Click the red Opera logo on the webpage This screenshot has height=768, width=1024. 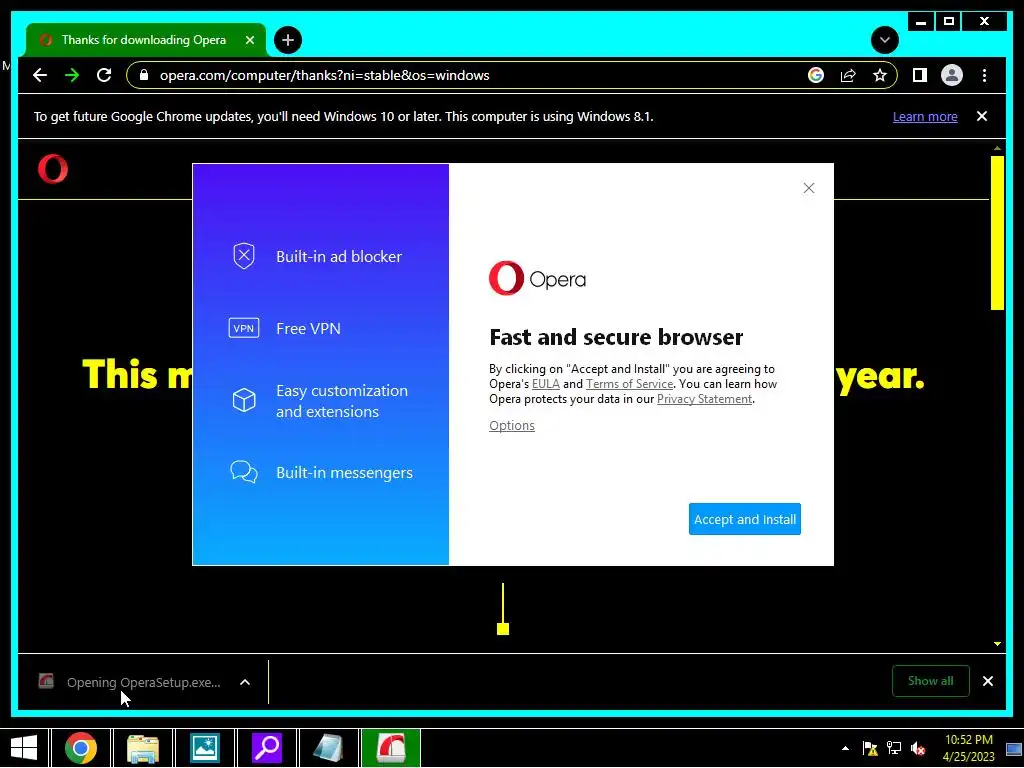tap(53, 169)
